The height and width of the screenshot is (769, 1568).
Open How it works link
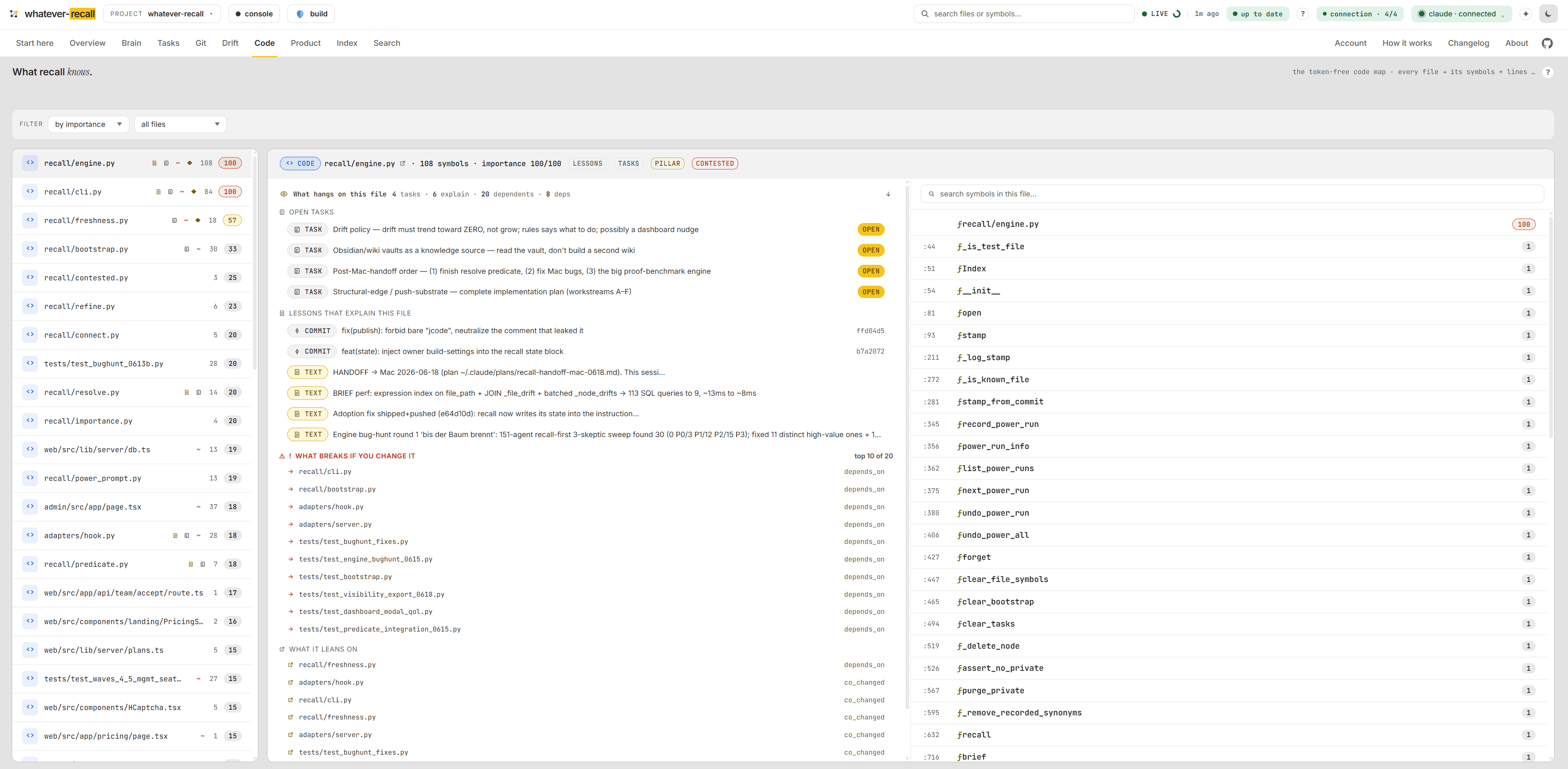[1407, 43]
